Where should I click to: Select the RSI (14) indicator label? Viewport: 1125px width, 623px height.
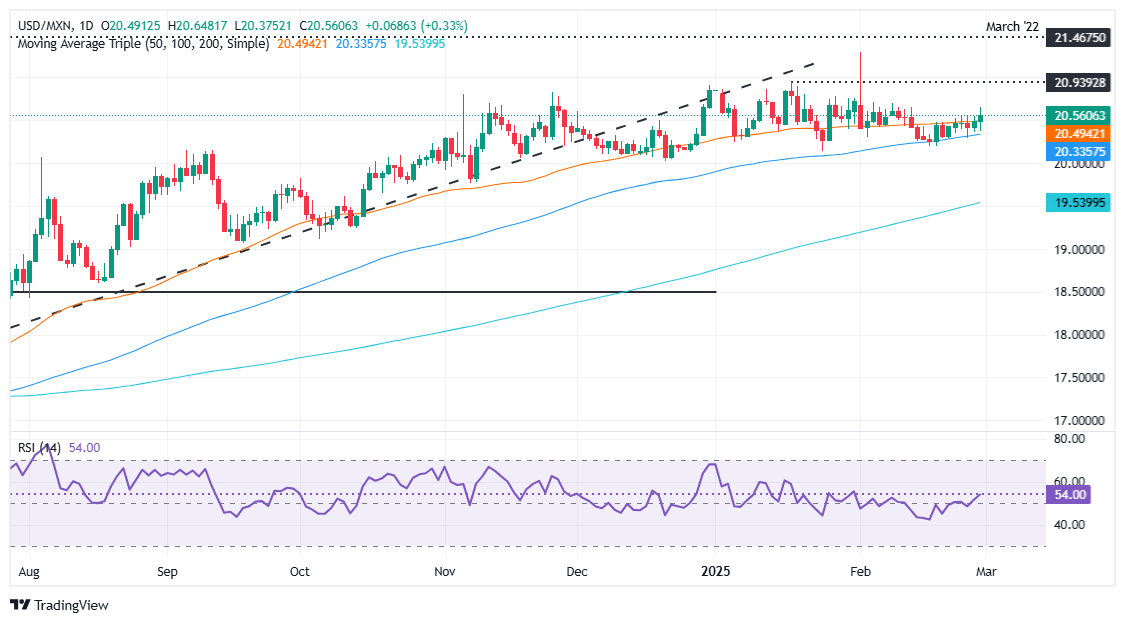point(39,448)
